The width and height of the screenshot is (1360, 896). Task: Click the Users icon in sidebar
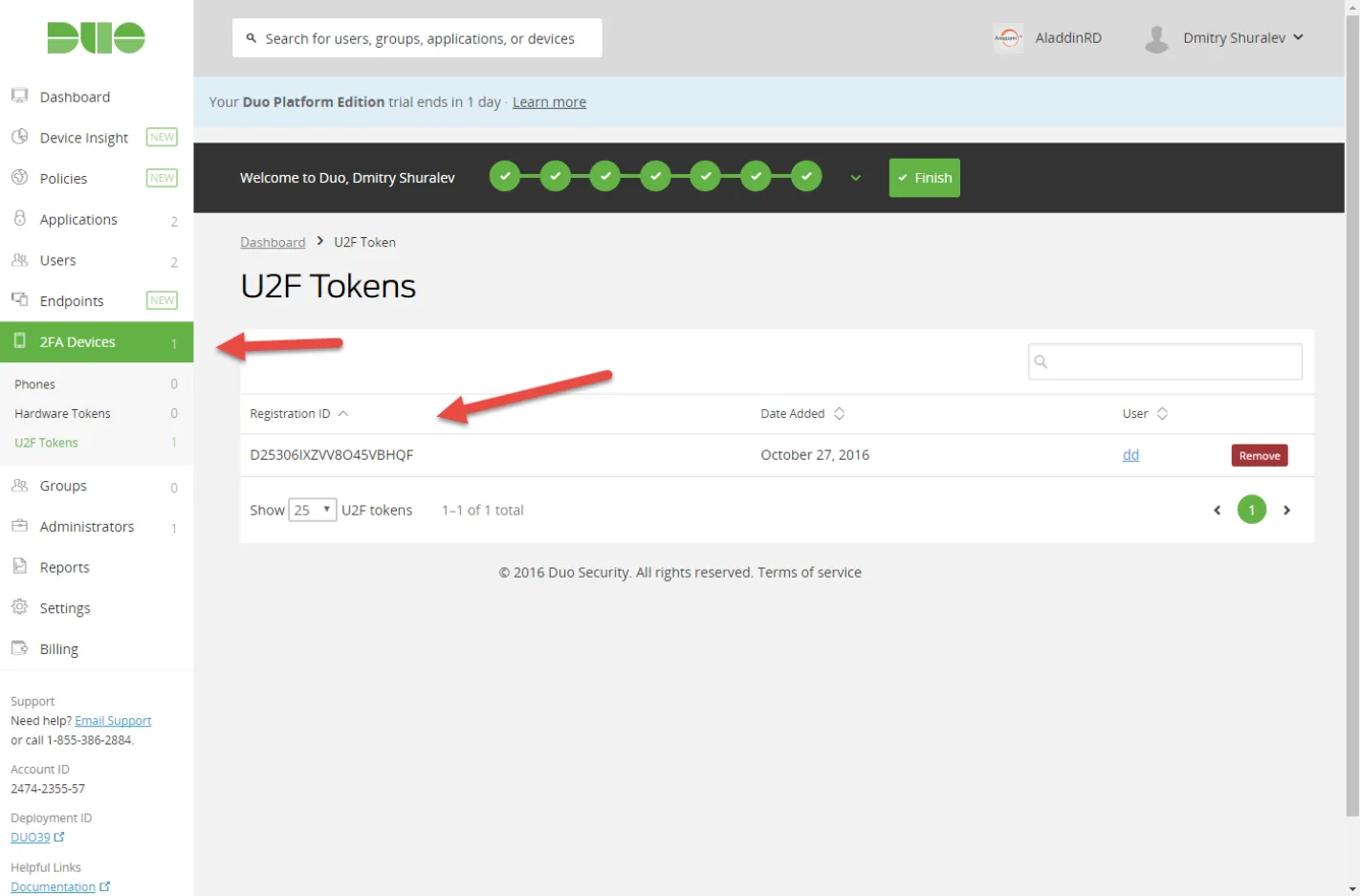19,259
